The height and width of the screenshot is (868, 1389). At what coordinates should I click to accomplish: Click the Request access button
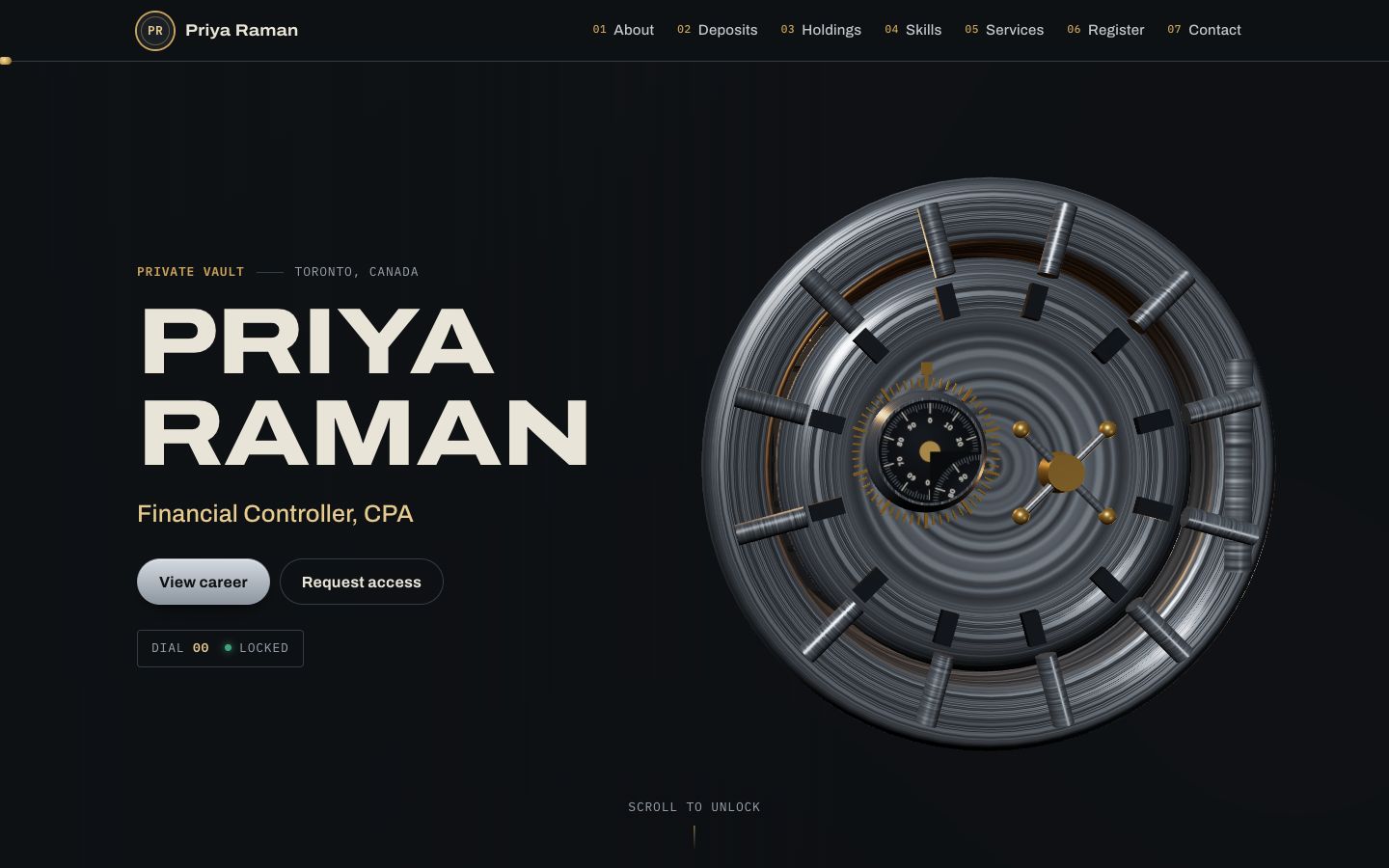(x=362, y=582)
